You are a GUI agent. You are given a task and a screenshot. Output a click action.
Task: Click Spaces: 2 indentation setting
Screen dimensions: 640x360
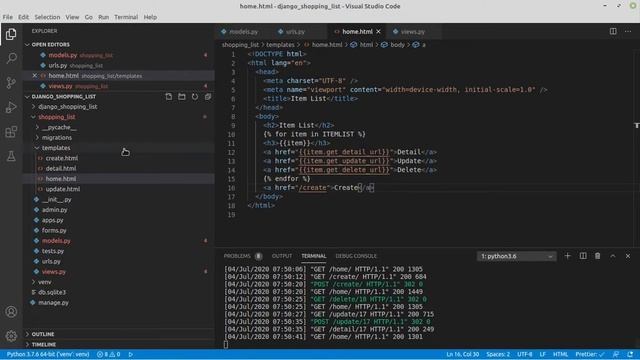pos(498,354)
